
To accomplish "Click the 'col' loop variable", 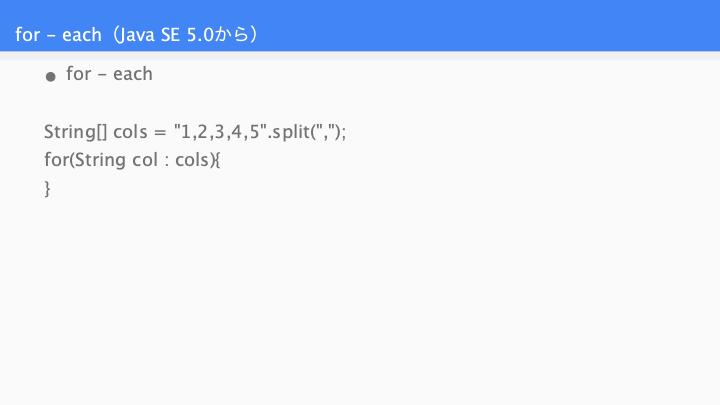I will 145,160.
